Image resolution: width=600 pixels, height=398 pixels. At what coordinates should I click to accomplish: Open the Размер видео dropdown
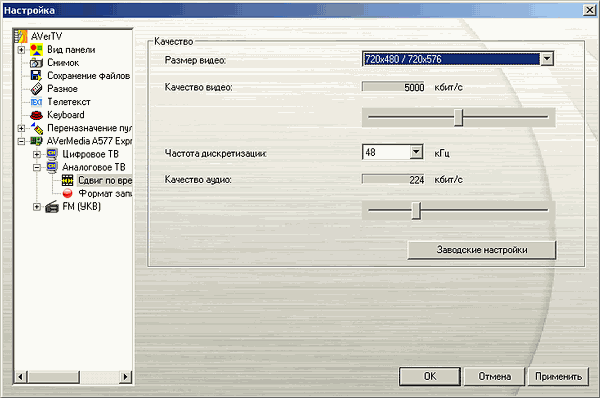(x=547, y=59)
